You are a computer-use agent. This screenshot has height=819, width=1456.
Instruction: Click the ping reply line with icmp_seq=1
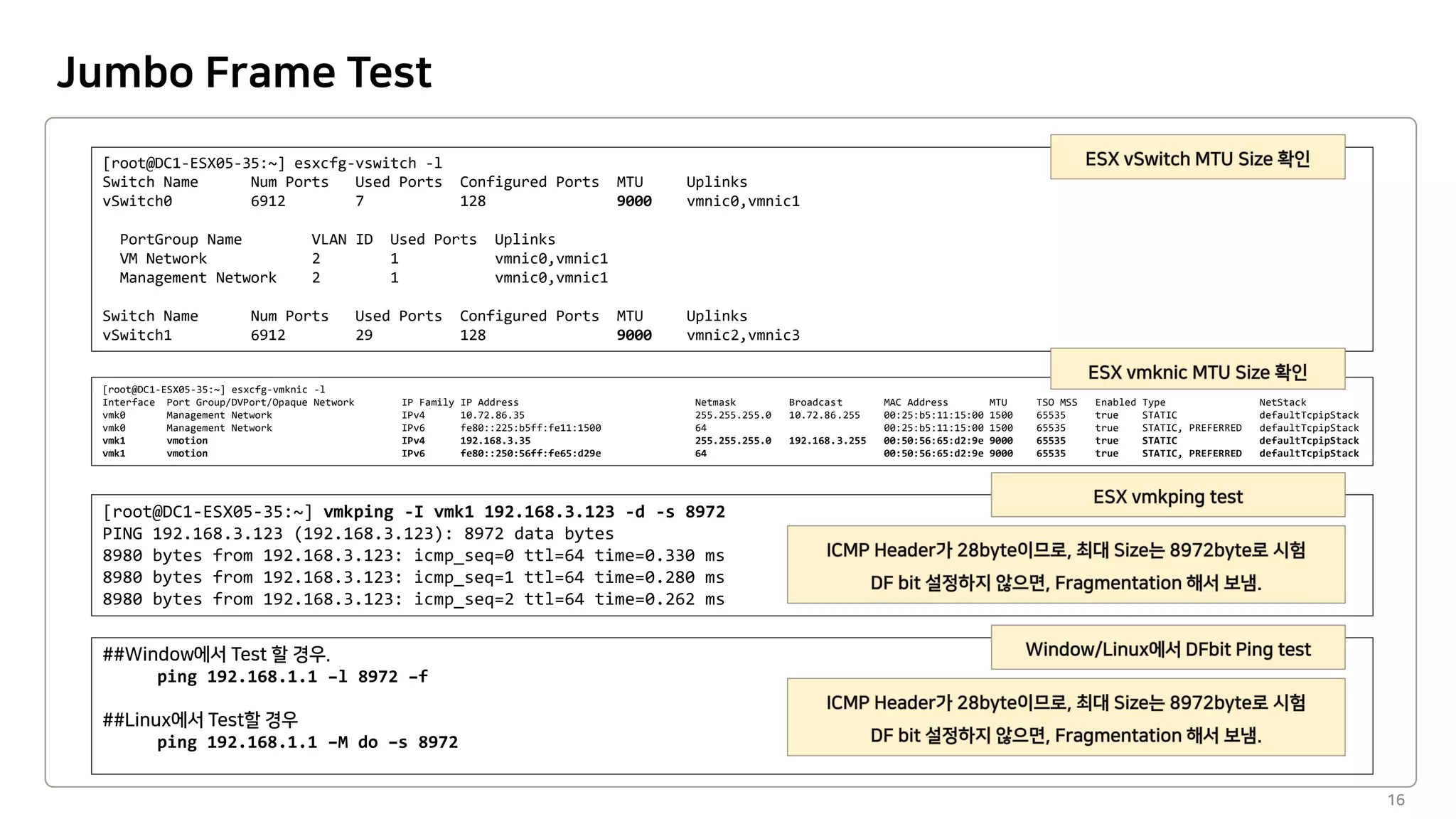coord(413,578)
